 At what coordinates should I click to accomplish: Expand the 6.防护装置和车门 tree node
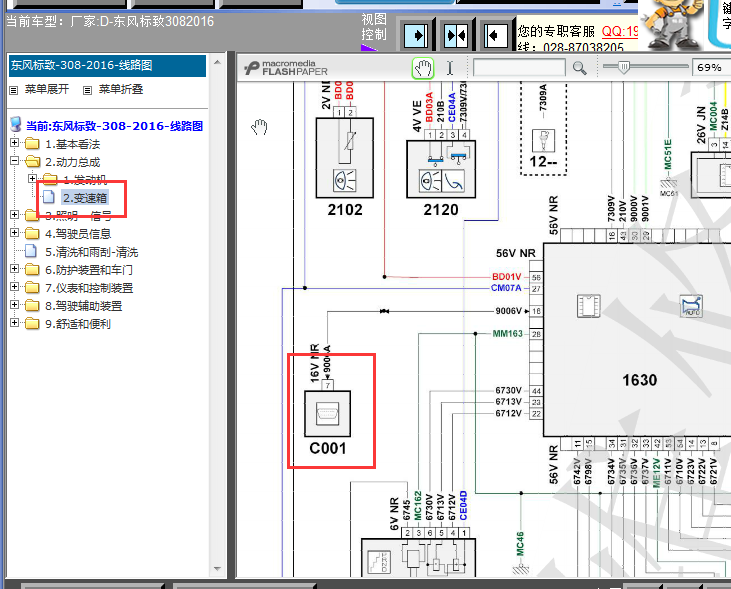click(x=14, y=269)
